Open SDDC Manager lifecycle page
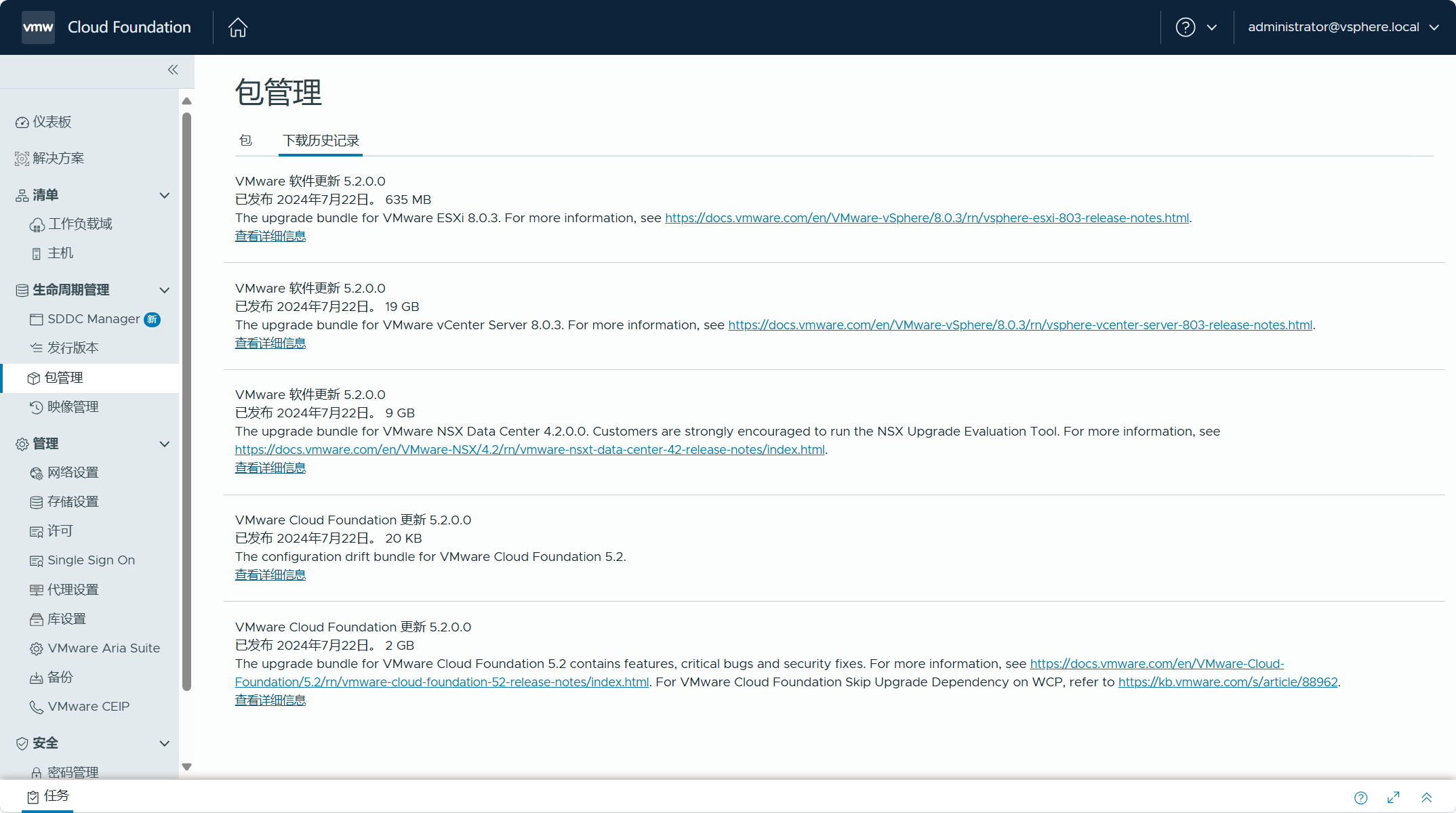 (x=95, y=318)
